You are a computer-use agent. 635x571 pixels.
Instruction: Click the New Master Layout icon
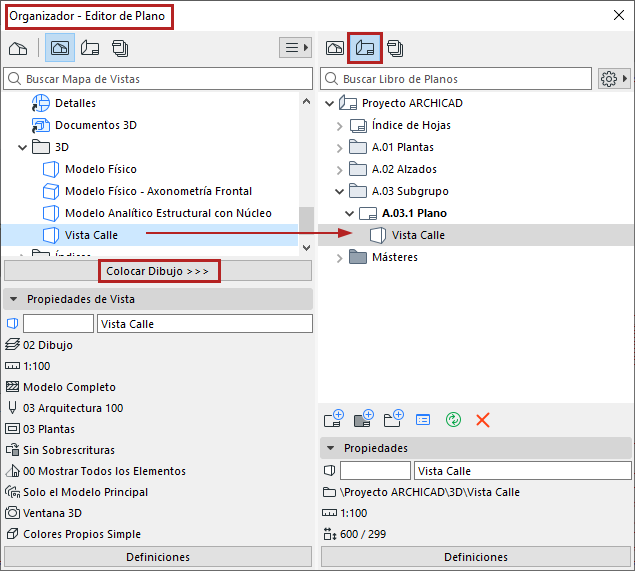coord(363,419)
